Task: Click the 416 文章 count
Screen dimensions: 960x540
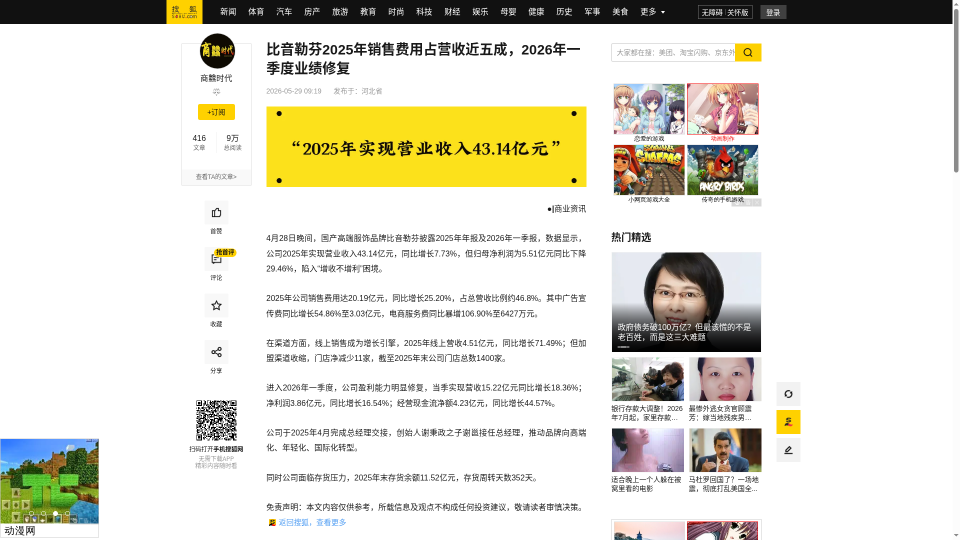Action: pyautogui.click(x=199, y=142)
